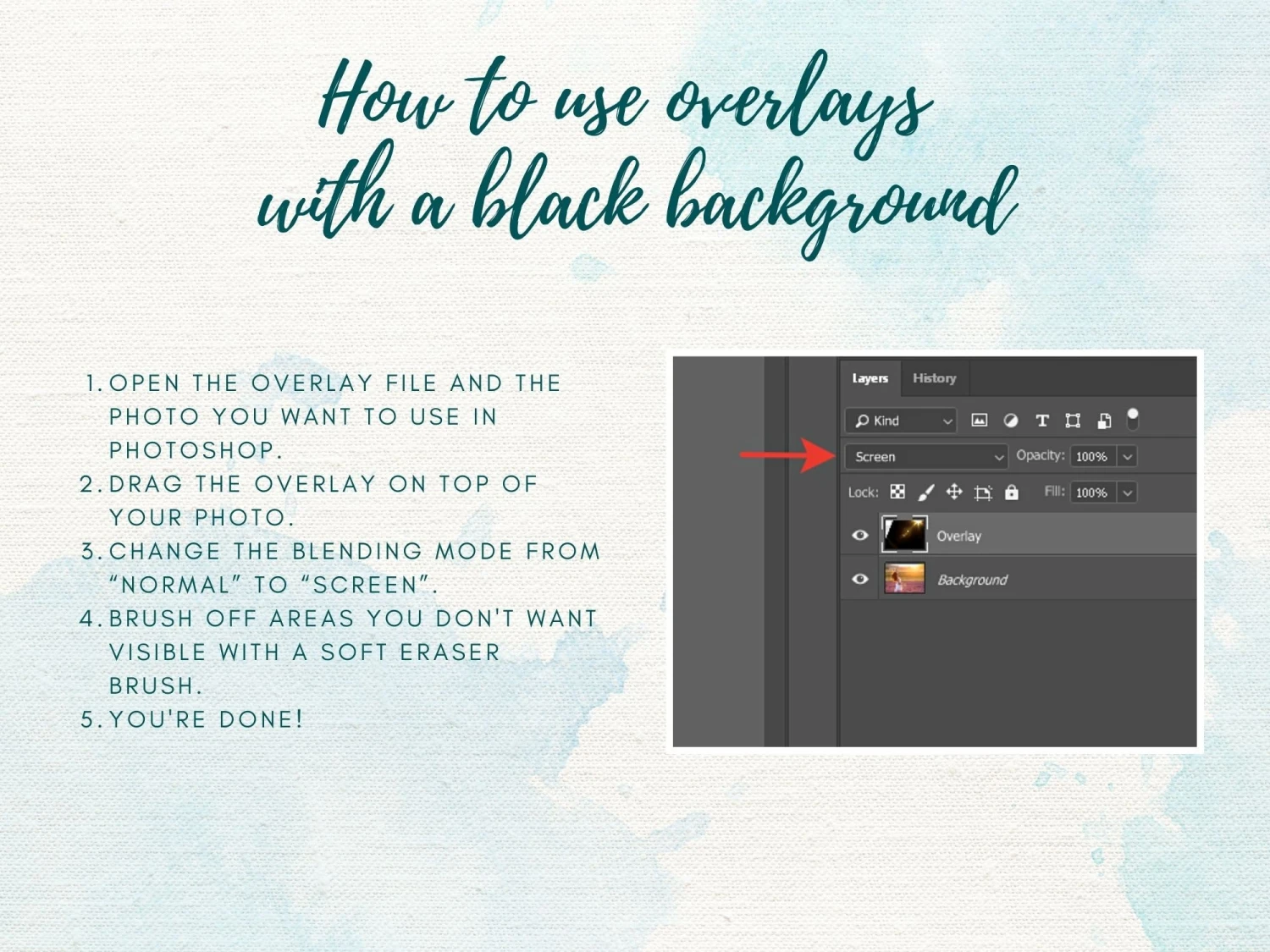Open the Kind filter type dropdown
Screen dimensions: 1270x952
[901, 421]
